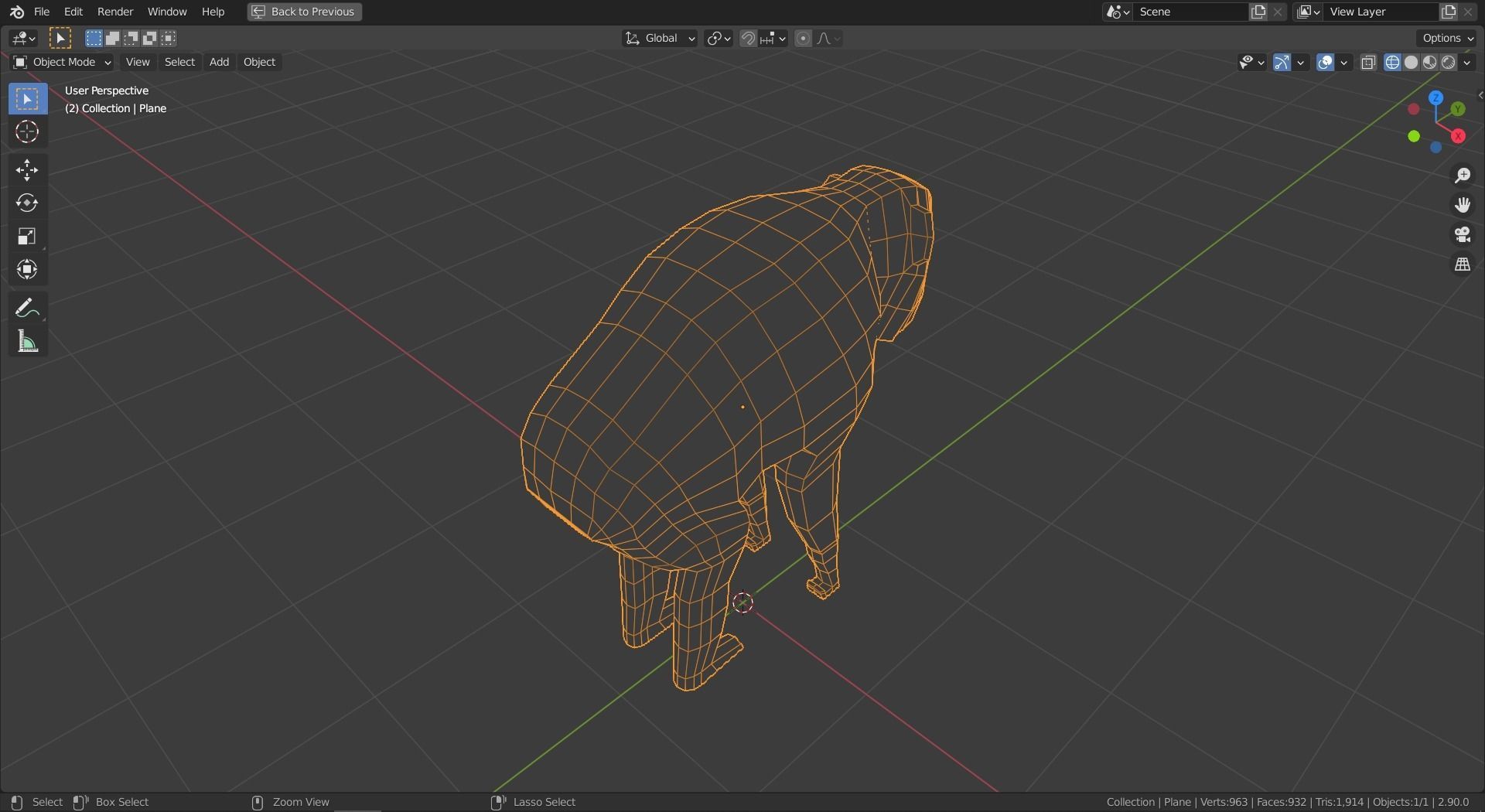Viewport: 1485px width, 812px height.
Task: Switch to Material Preview shading
Action: click(x=1429, y=63)
